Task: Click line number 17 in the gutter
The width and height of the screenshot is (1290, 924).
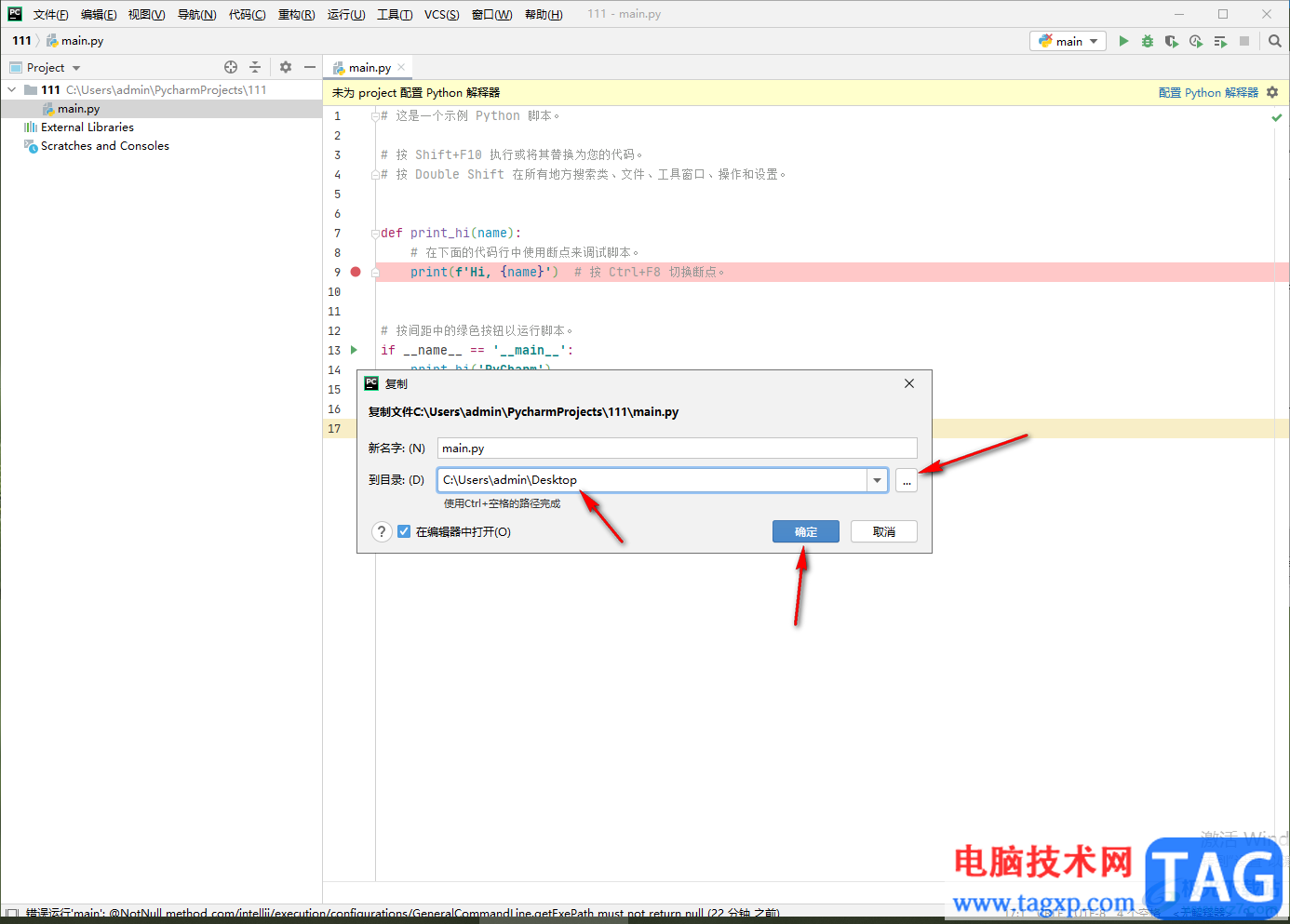Action: [x=334, y=429]
